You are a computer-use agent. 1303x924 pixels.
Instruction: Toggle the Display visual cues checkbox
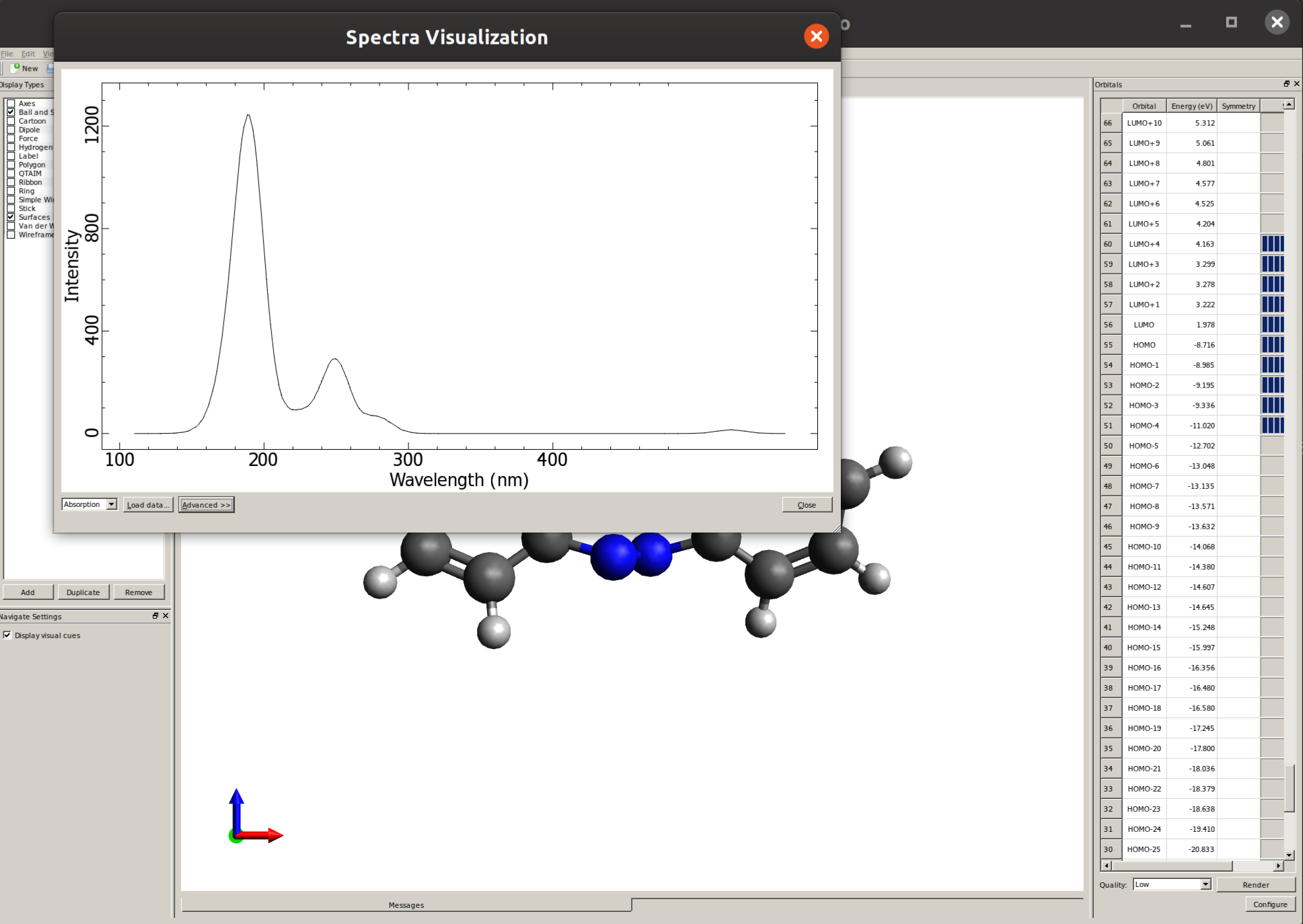pyautogui.click(x=7, y=635)
